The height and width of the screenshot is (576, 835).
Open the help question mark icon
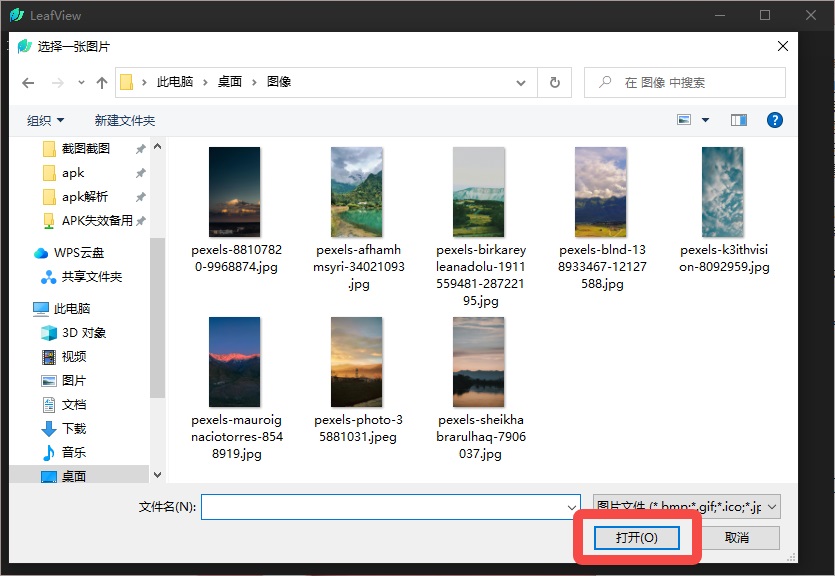774,120
